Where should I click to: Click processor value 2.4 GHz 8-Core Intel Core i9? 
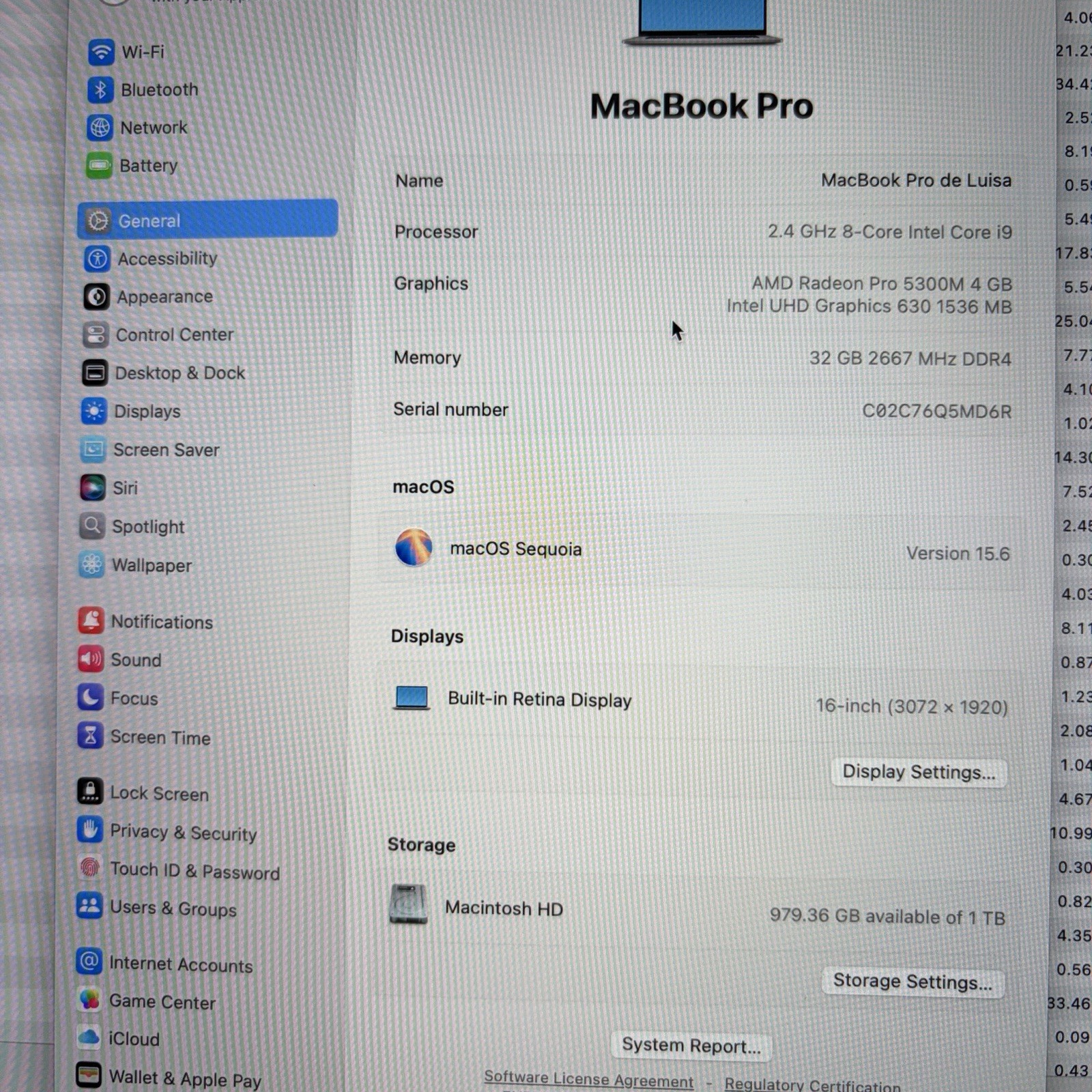[889, 232]
